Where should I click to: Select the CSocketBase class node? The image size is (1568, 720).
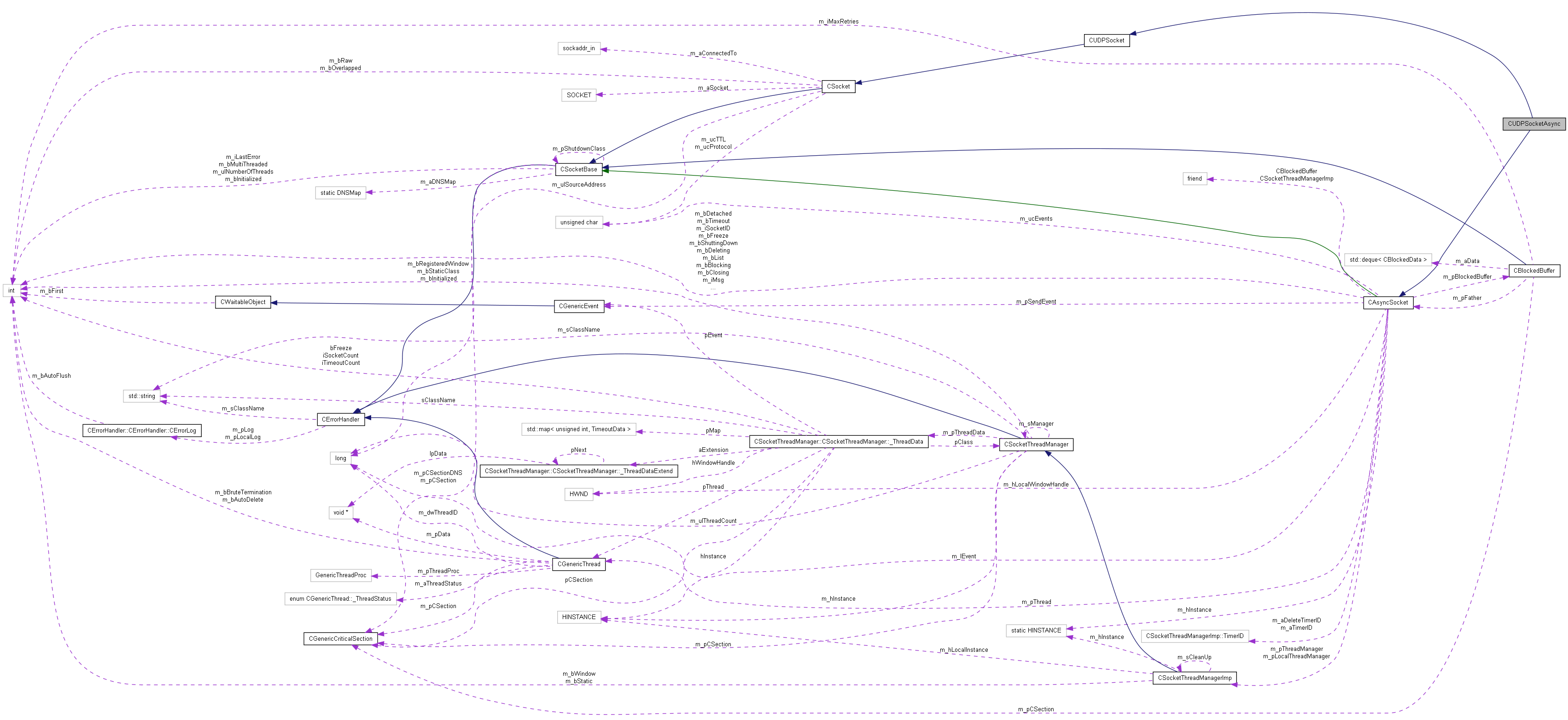578,170
